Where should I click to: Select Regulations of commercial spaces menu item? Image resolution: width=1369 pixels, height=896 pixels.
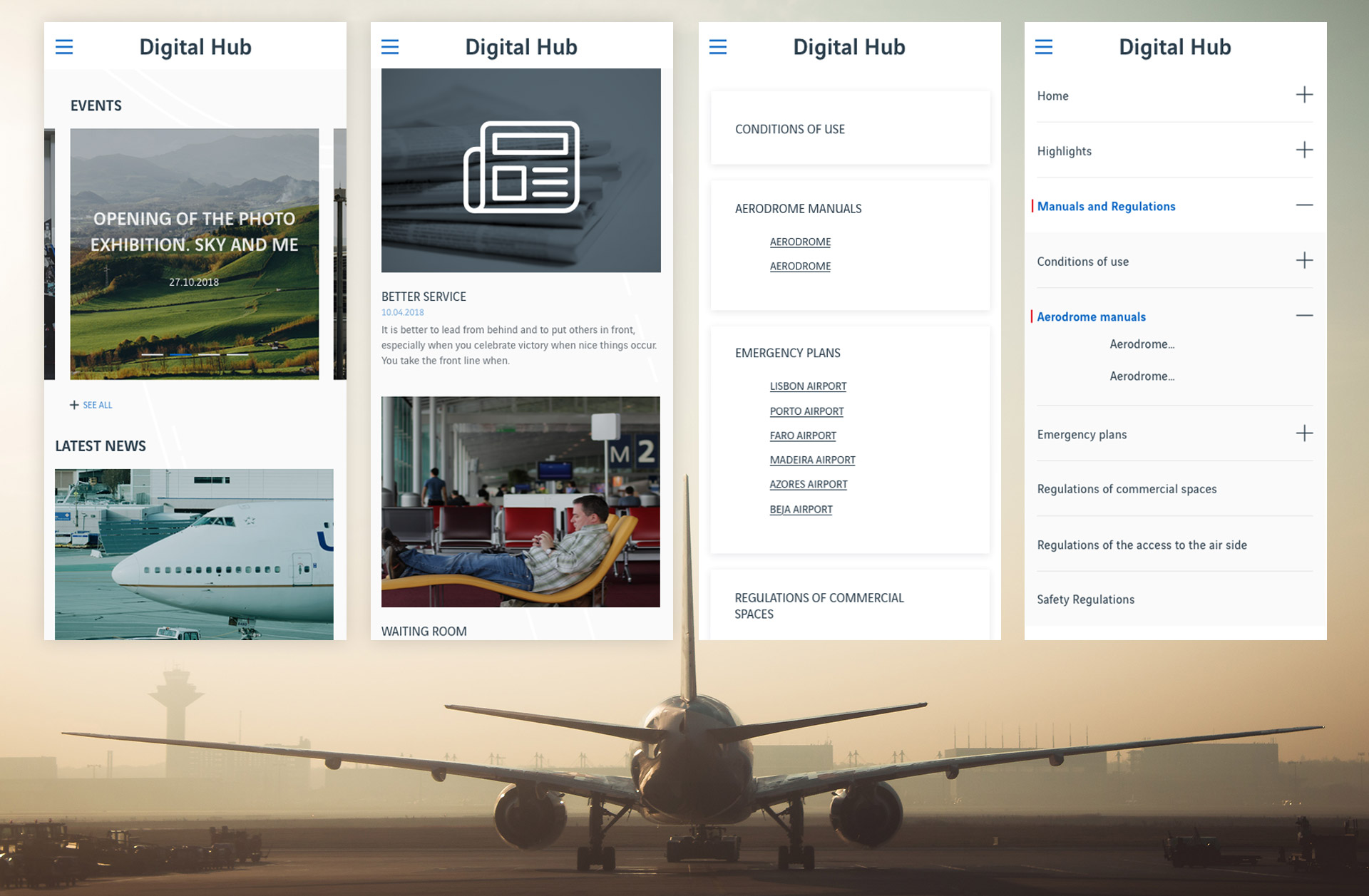pos(1127,489)
